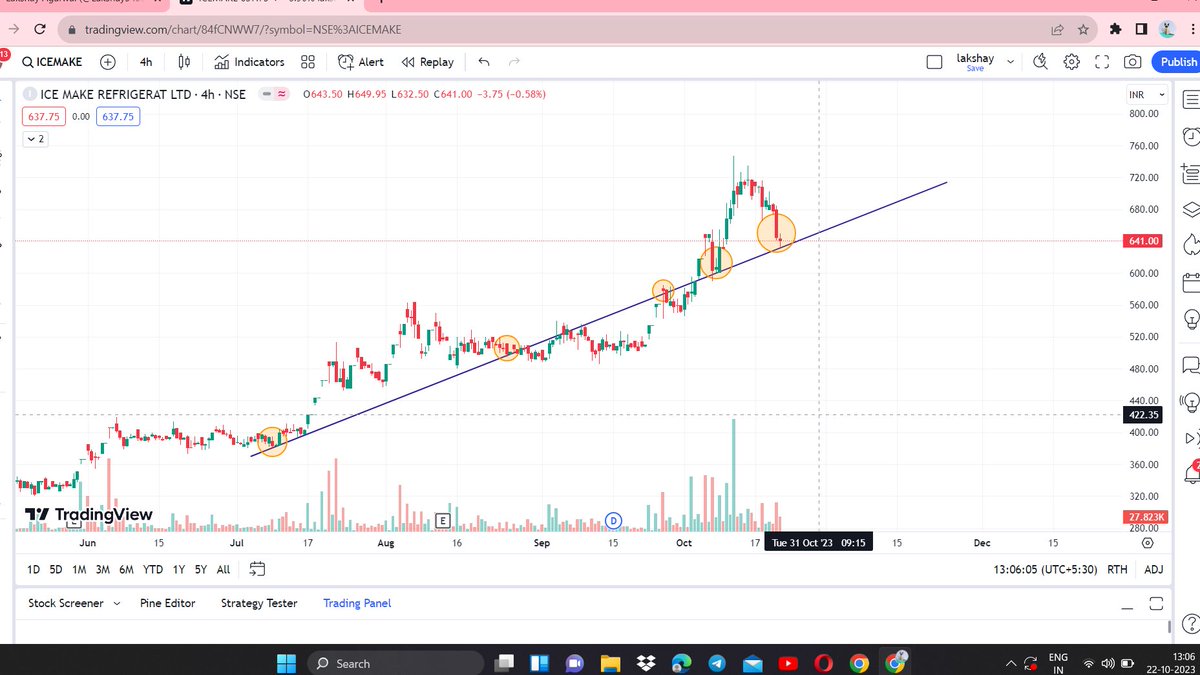Open the hotlists flame icon in sidebar
1200x675 pixels.
[x=1190, y=245]
